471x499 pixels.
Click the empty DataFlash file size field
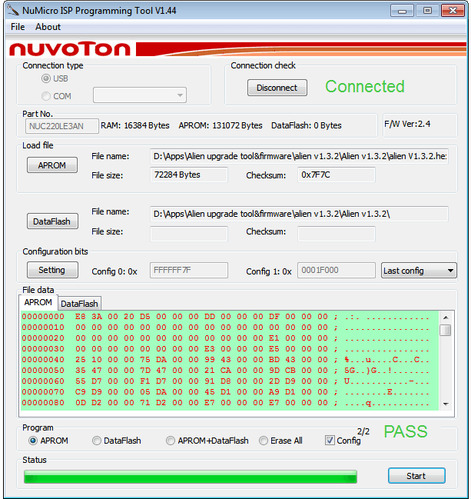pos(189,234)
